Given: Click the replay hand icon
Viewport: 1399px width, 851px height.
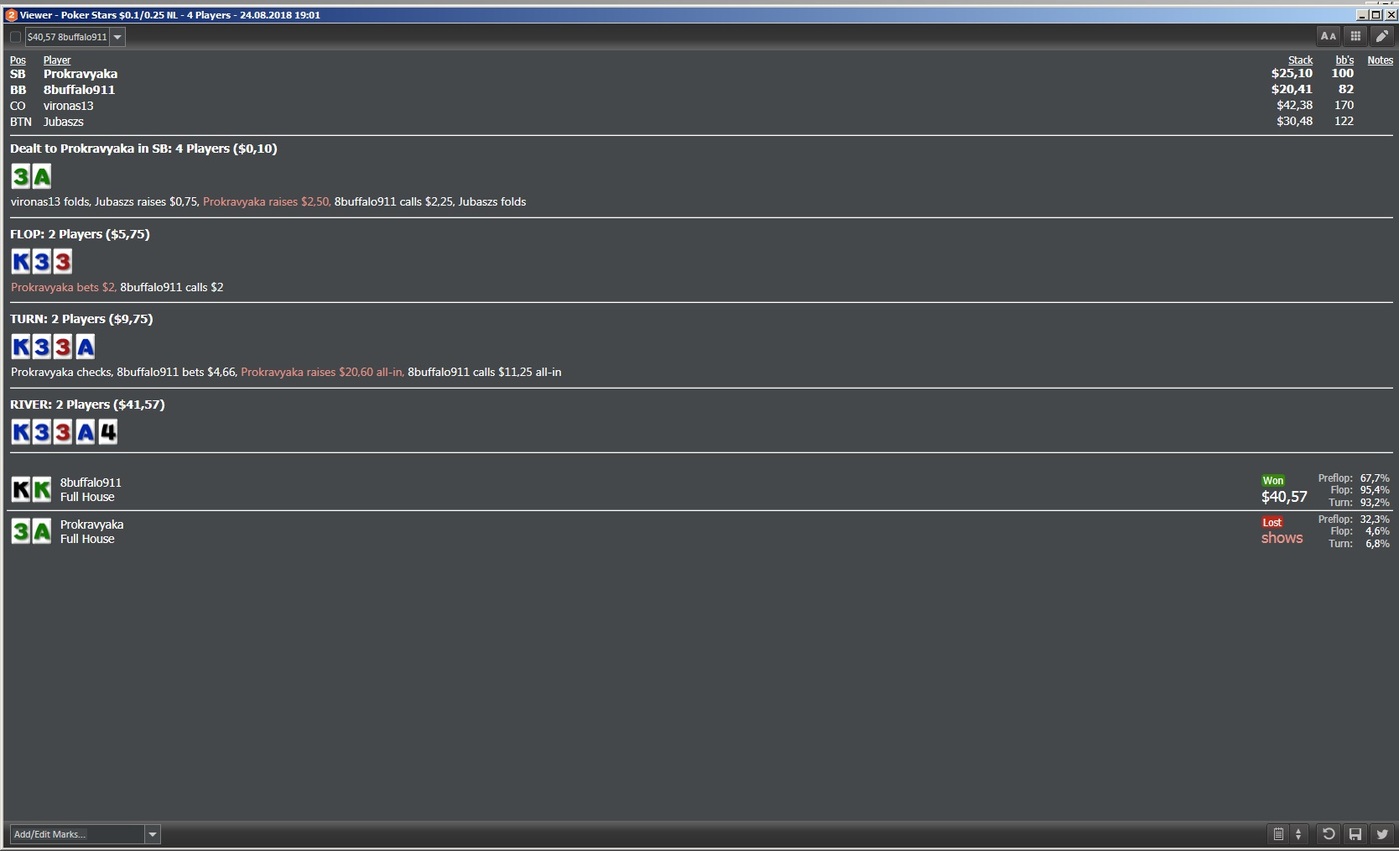Looking at the screenshot, I should point(1328,834).
